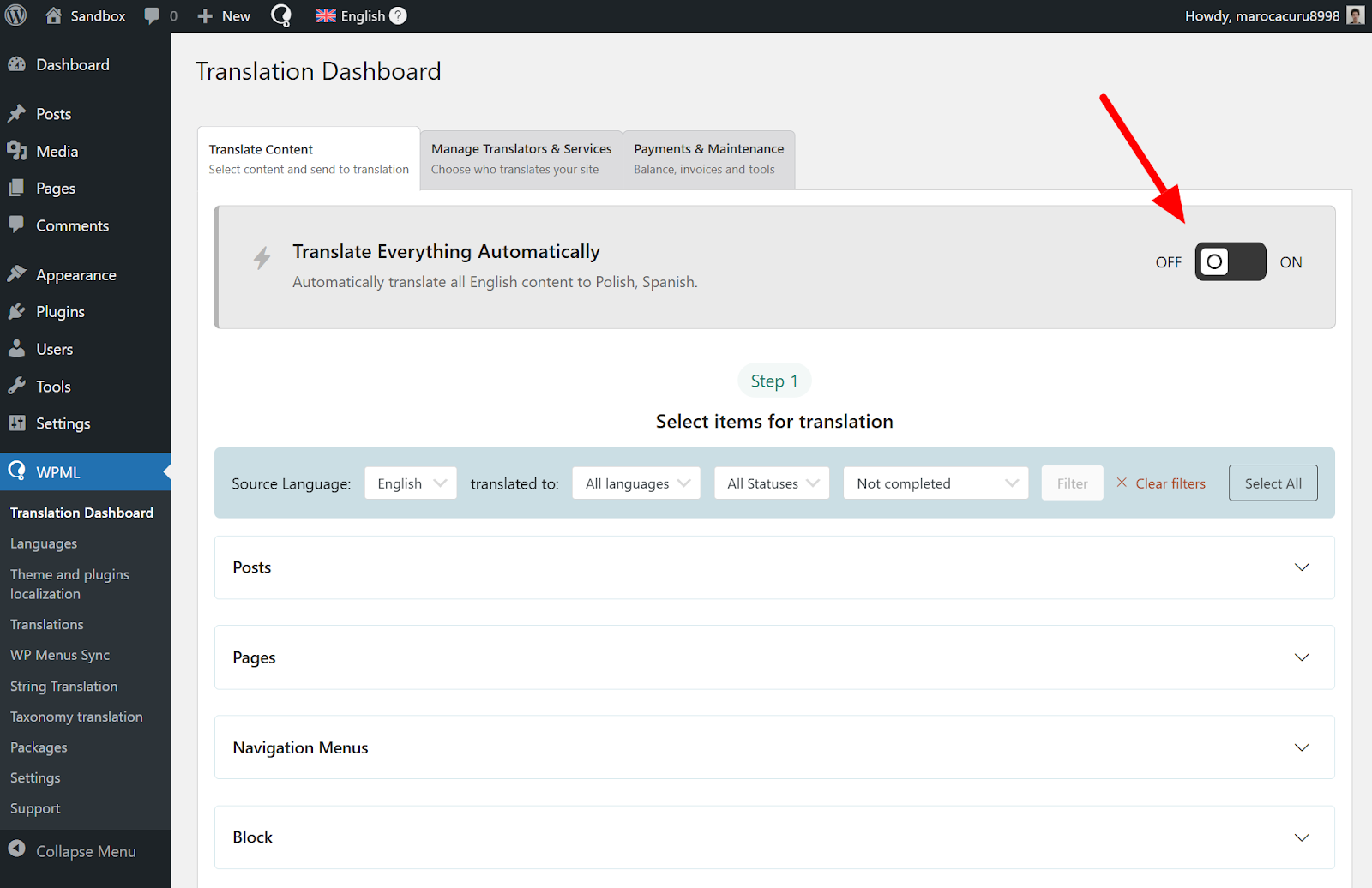Switch to Payments & Maintenance tab
The height and width of the screenshot is (888, 1372).
click(x=709, y=159)
